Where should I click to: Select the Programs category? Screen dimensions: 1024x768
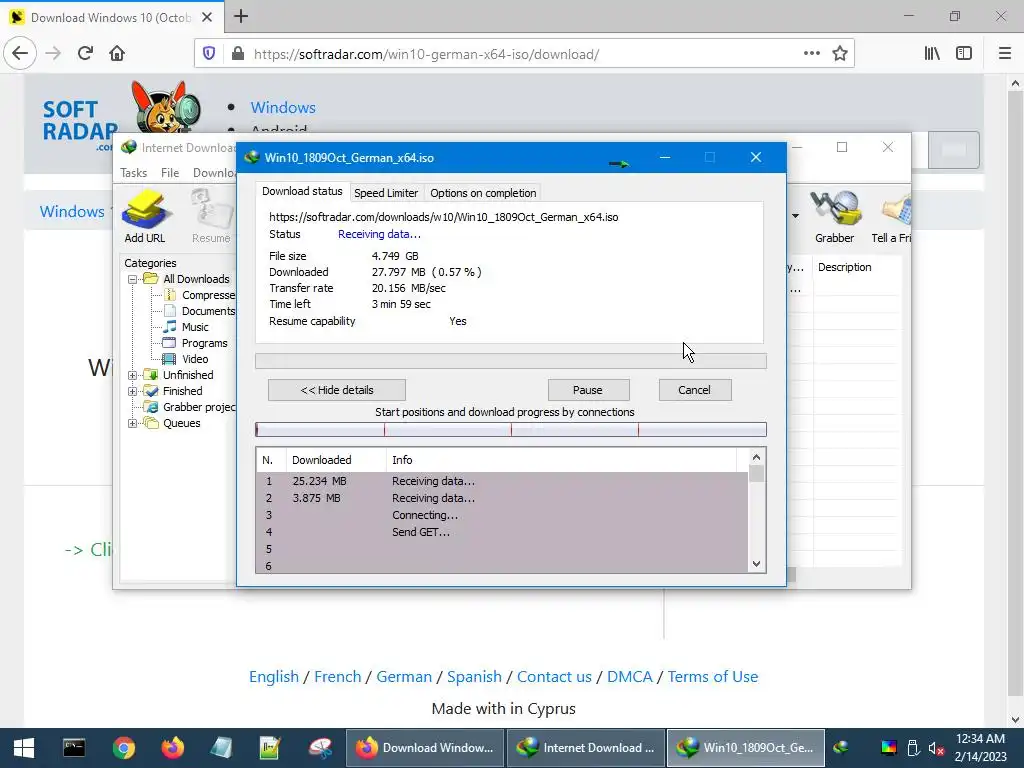point(204,344)
